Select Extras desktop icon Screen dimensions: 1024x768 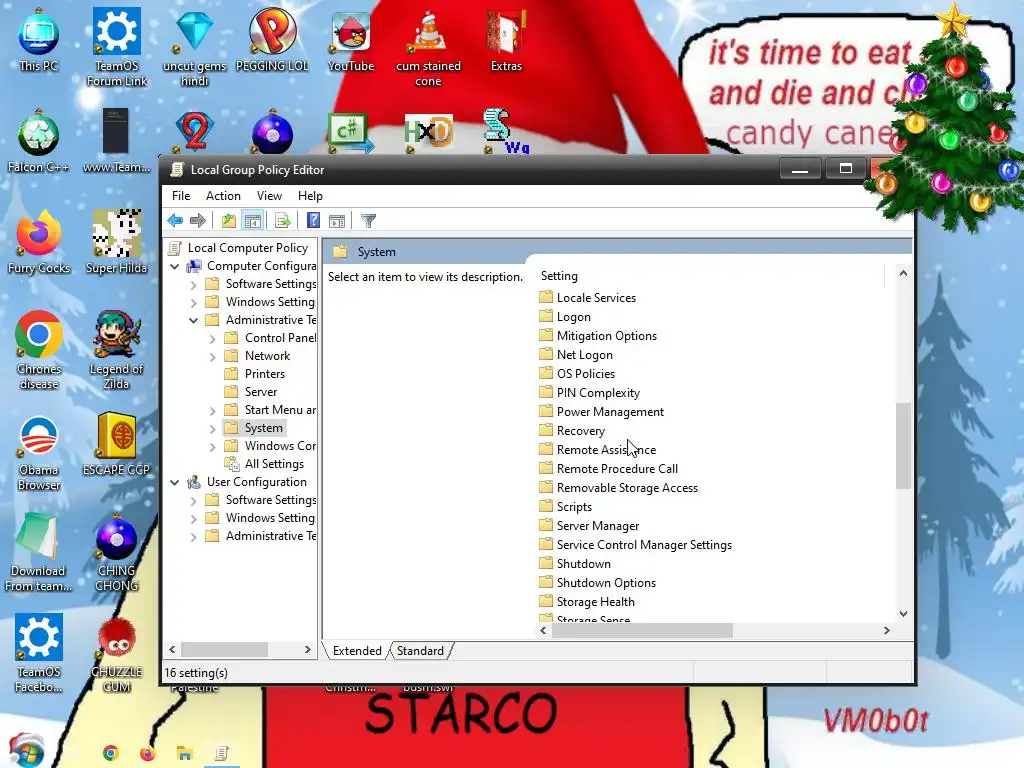click(506, 40)
